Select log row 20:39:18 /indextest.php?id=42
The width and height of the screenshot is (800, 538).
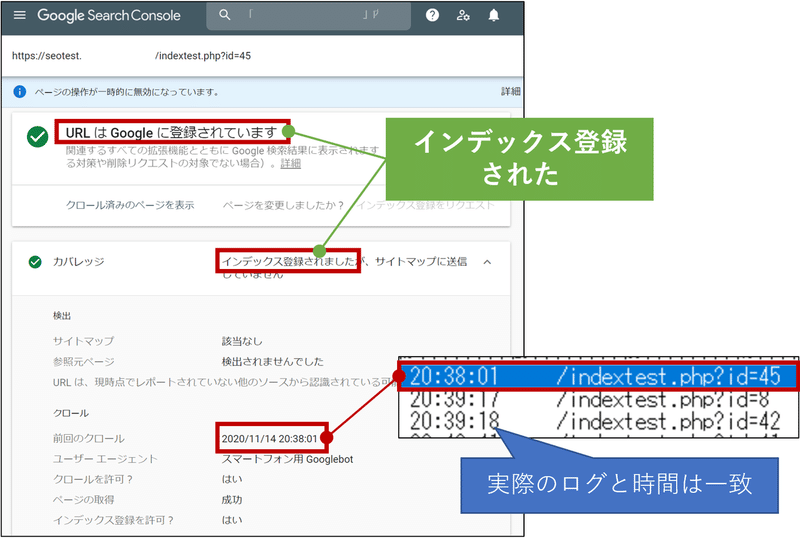[x=597, y=422]
